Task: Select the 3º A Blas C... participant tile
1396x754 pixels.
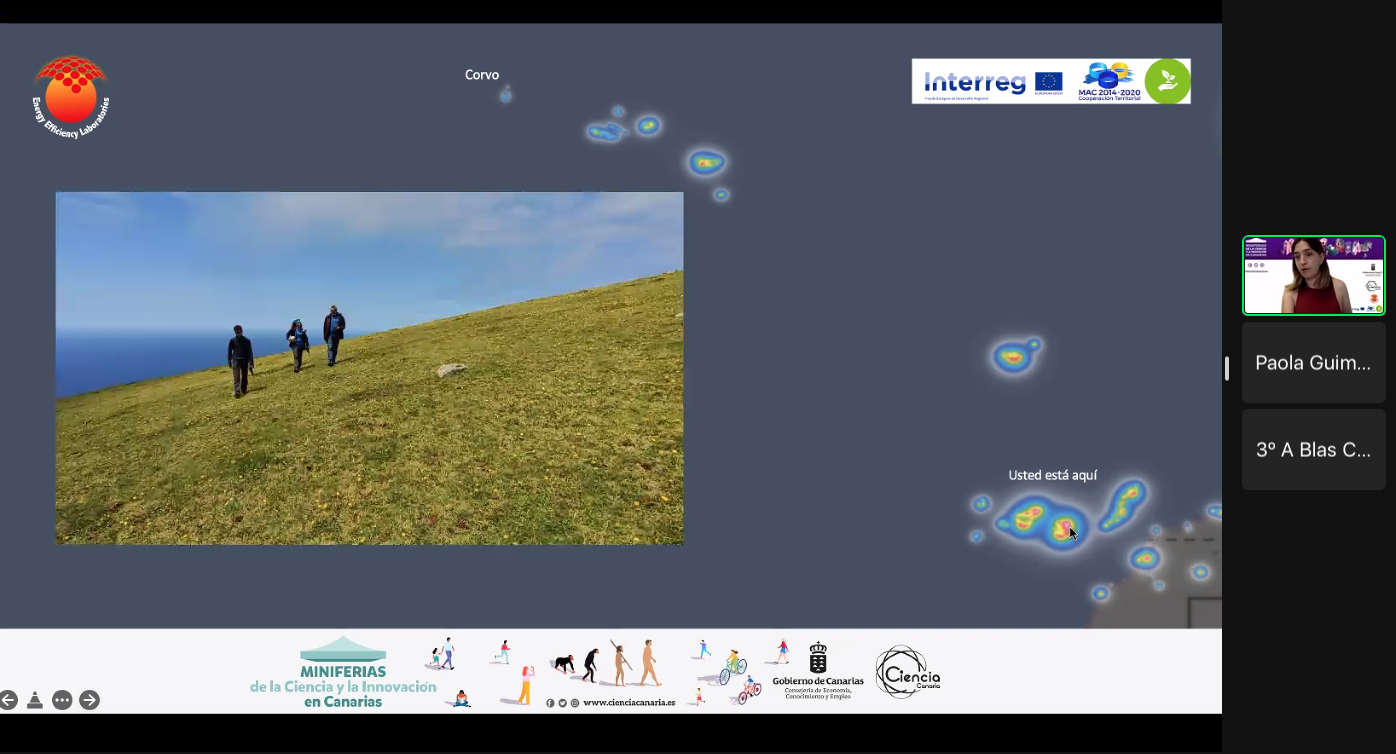Action: pos(1313,449)
